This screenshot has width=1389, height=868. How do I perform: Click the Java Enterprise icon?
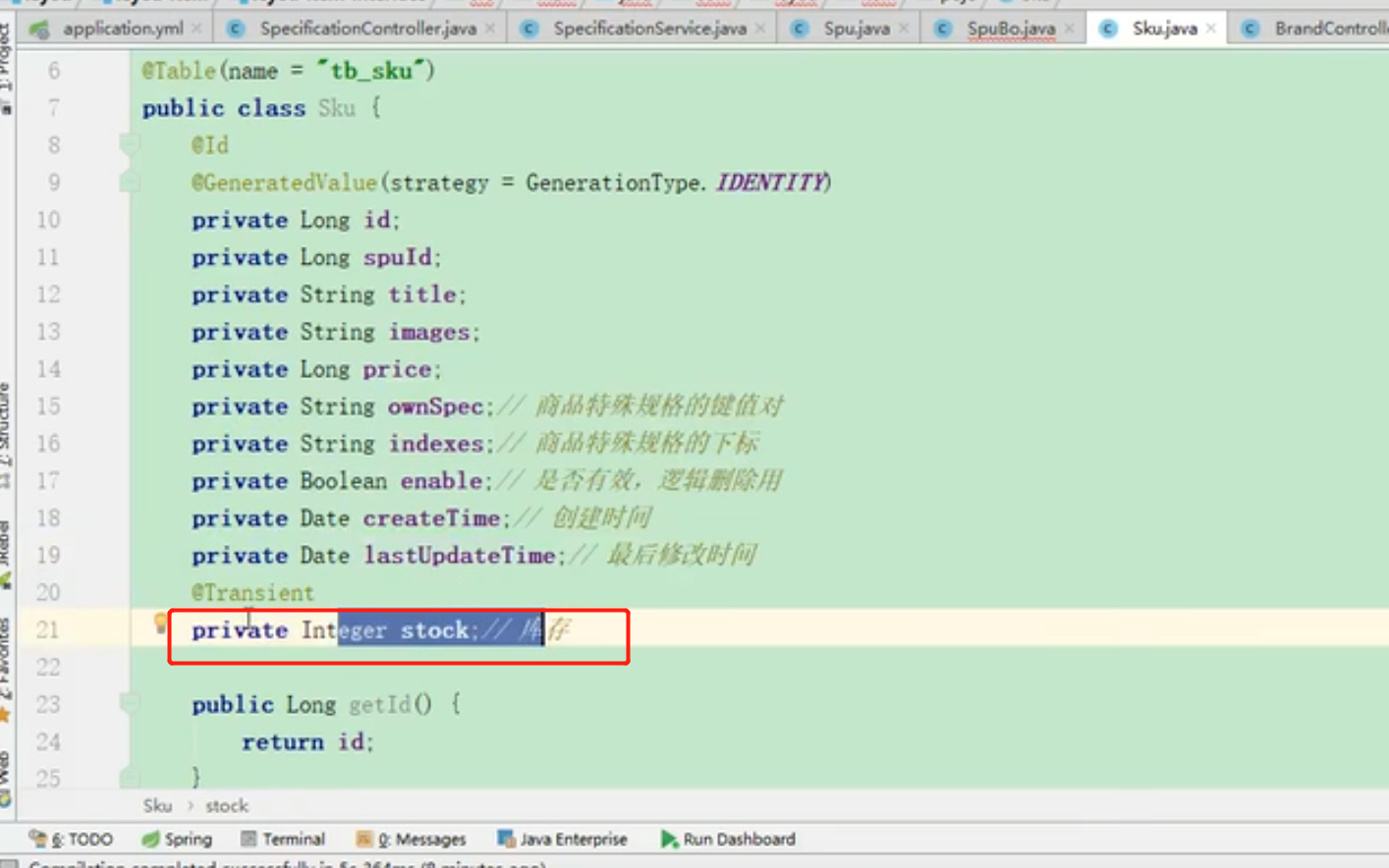pos(506,839)
